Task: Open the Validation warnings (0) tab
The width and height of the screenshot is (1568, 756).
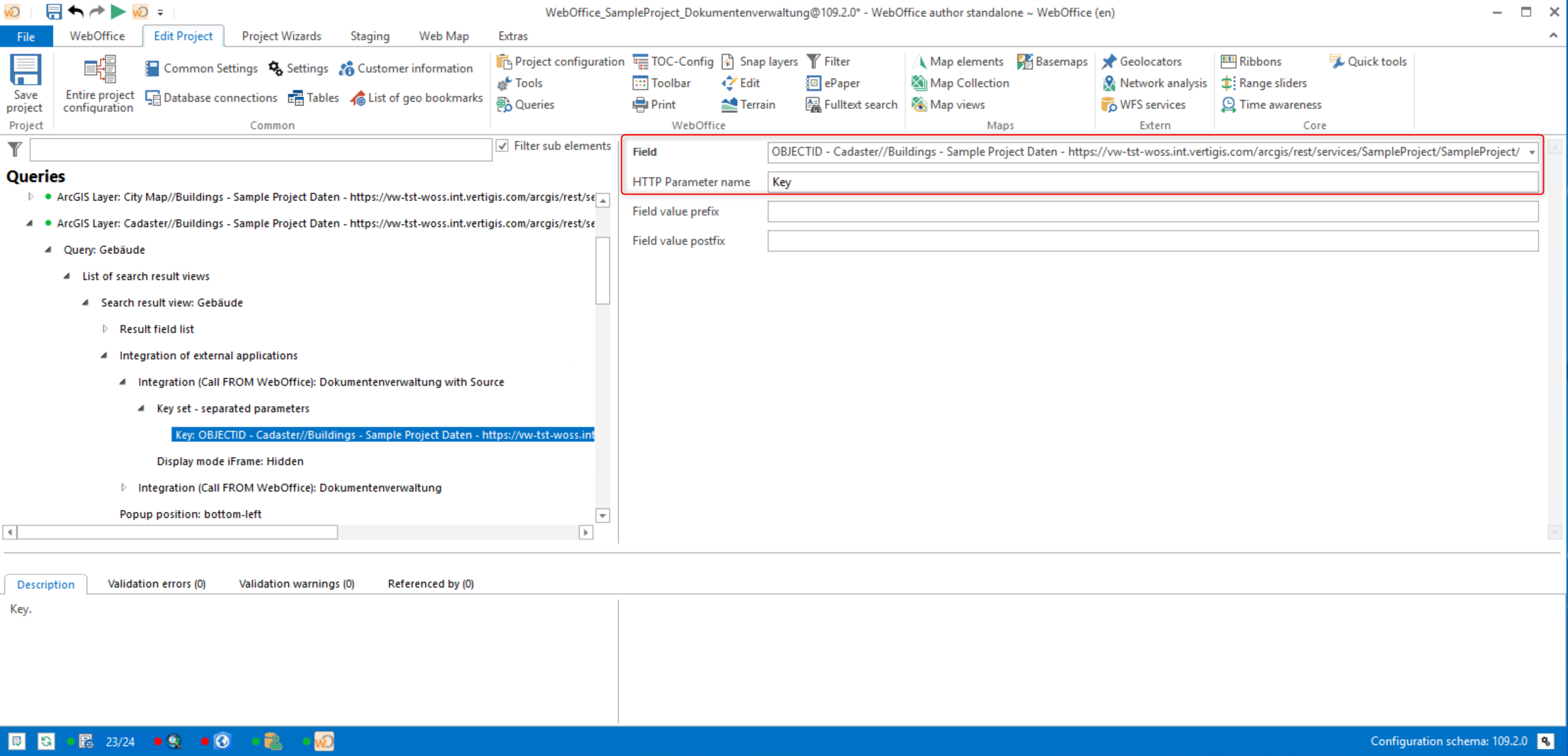Action: tap(296, 583)
